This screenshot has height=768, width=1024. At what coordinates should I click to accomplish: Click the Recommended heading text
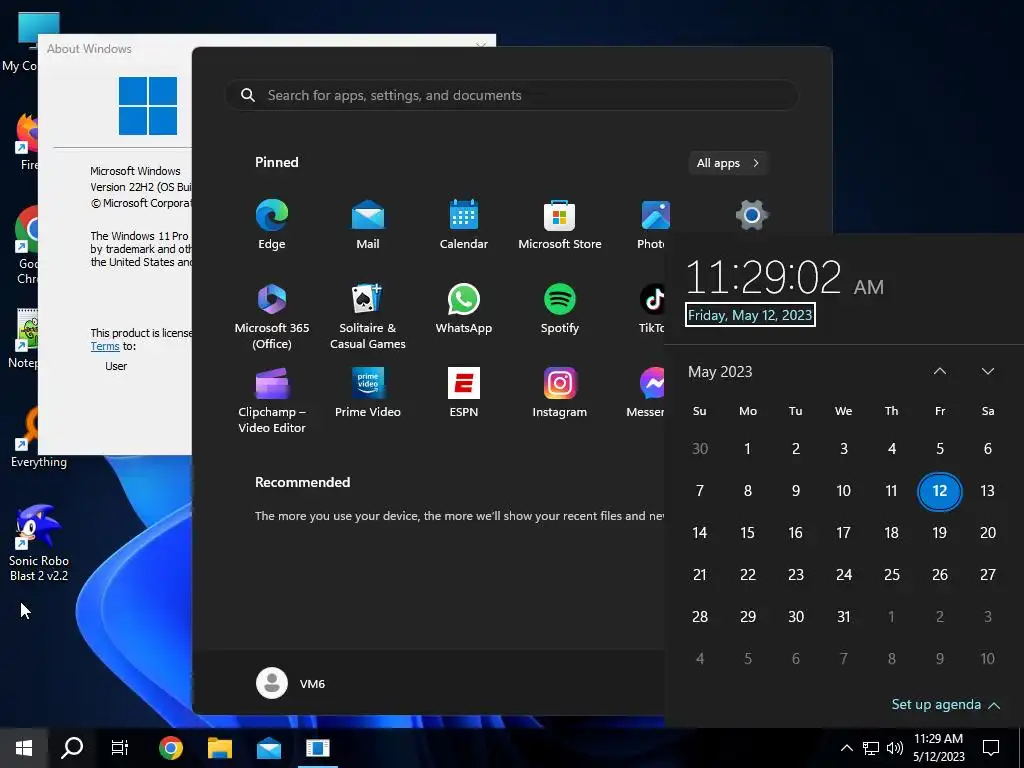(x=302, y=482)
